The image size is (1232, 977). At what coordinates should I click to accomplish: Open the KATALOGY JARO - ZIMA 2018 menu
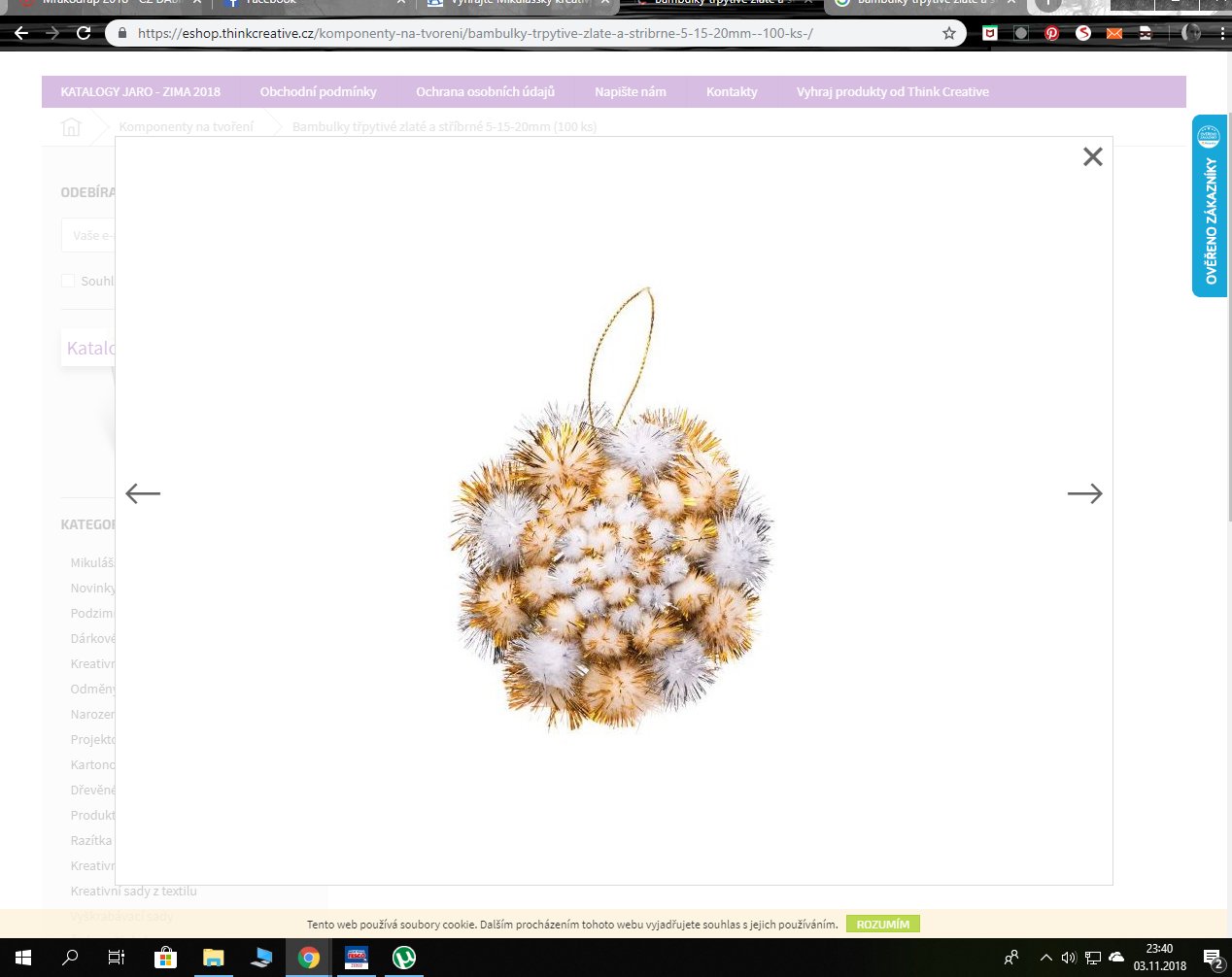coord(140,92)
